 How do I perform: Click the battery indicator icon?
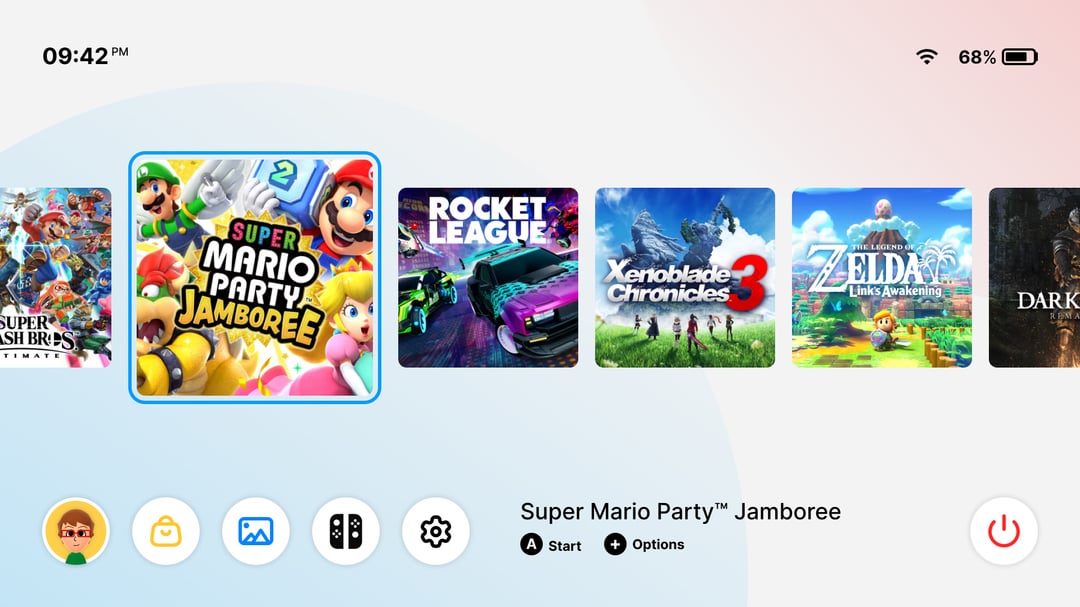pyautogui.click(x=1019, y=56)
